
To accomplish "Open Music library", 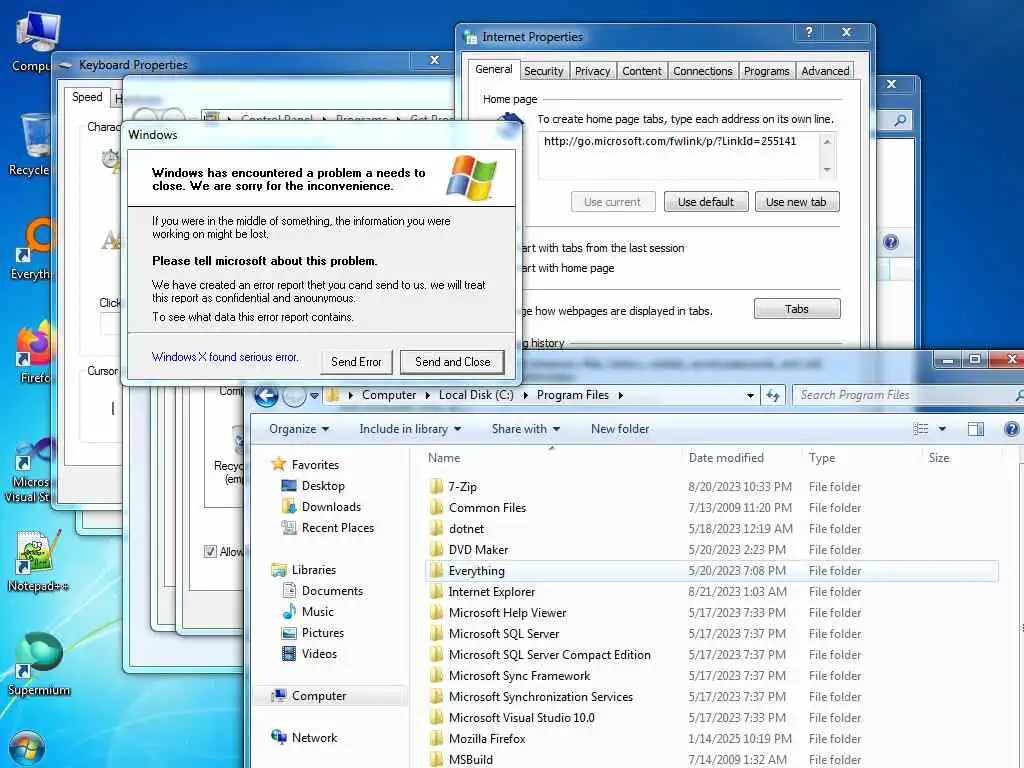I will (x=317, y=612).
